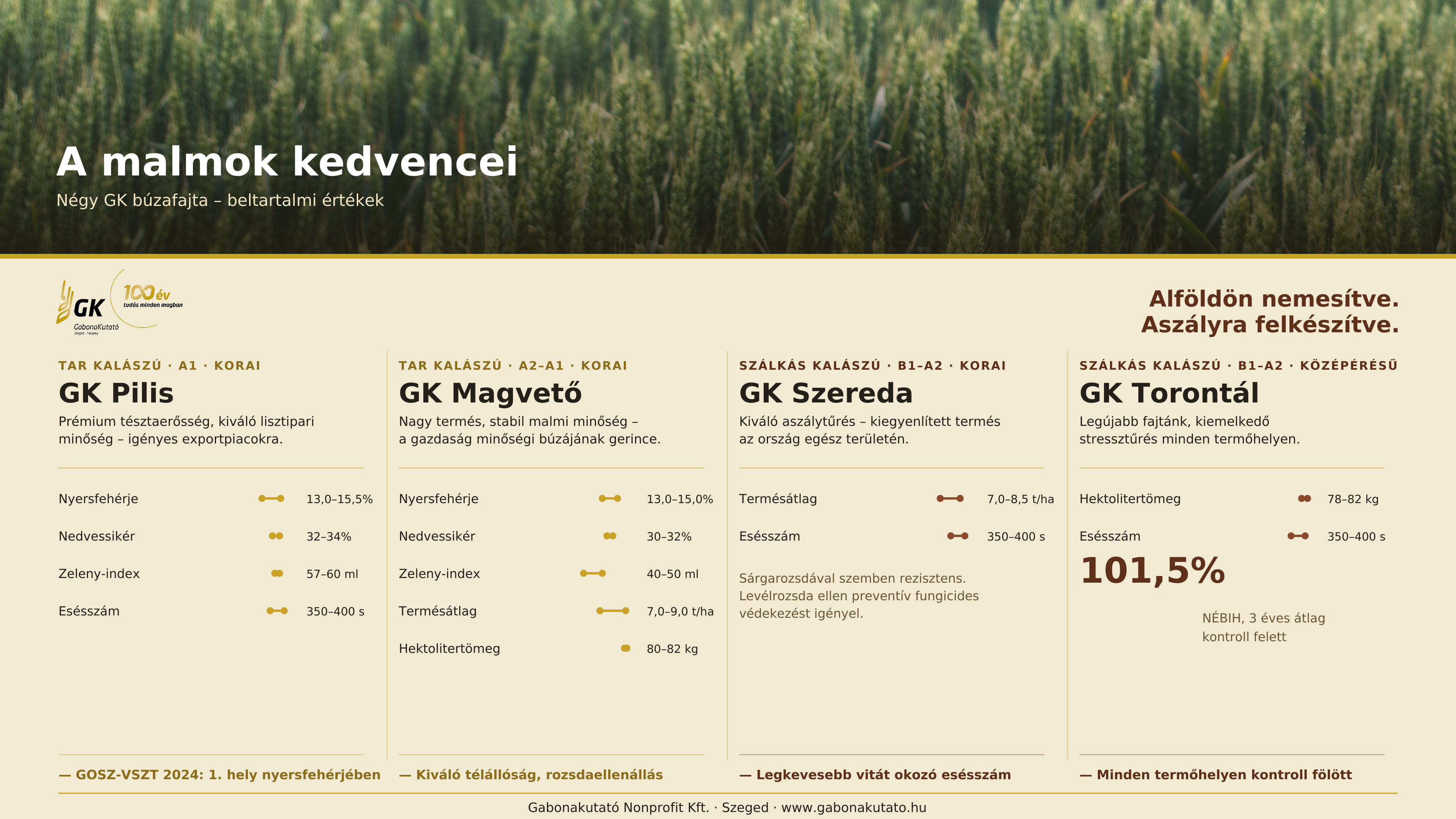Click the GK Szereda Termésátlag range bar
Image resolution: width=1456 pixels, height=819 pixels.
pos(950,499)
